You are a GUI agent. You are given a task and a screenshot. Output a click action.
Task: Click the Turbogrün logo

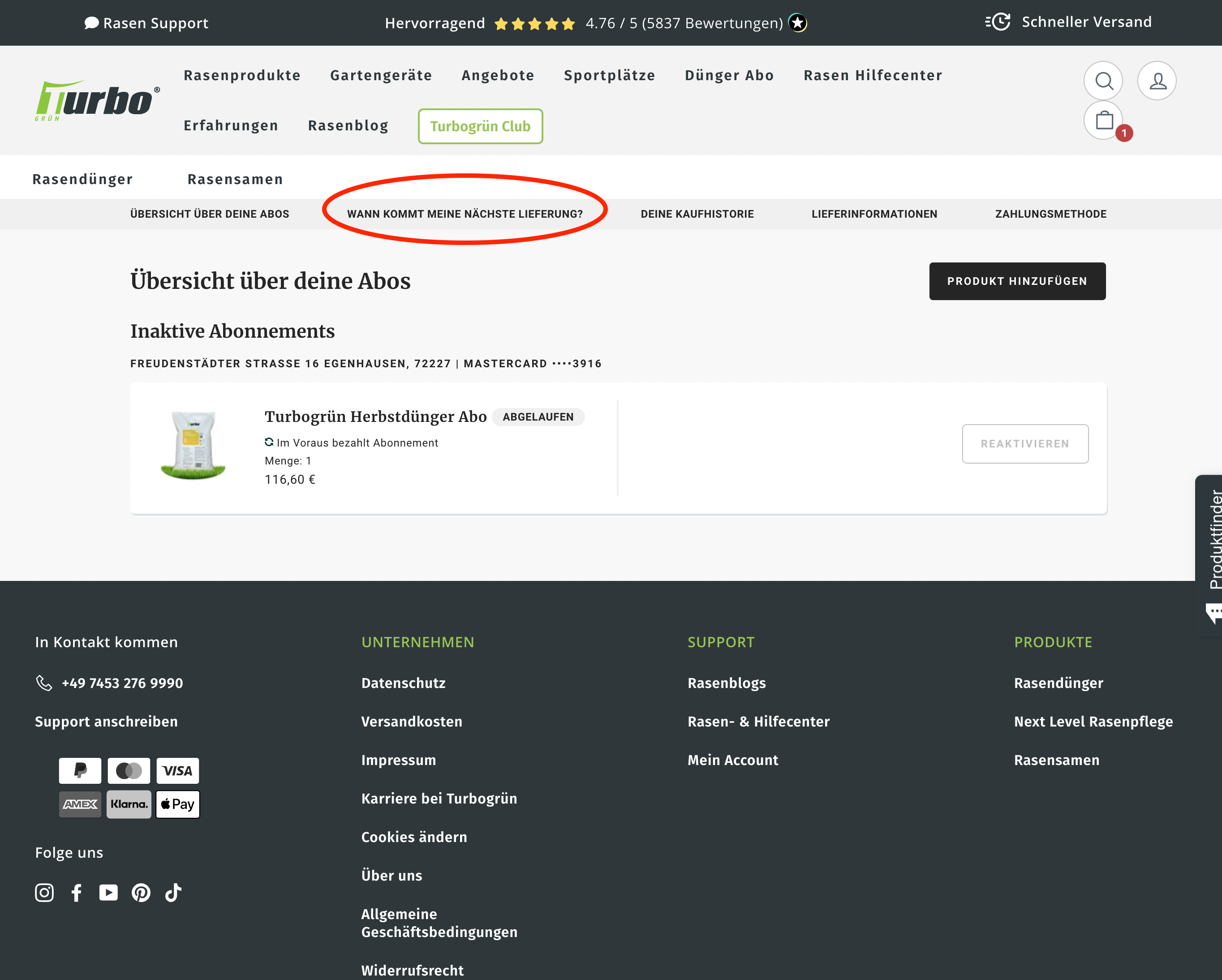tap(97, 101)
